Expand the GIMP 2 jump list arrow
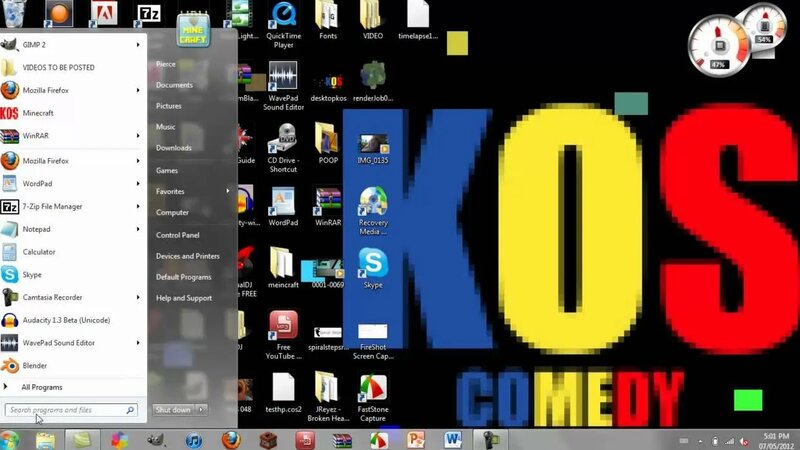 pos(138,45)
